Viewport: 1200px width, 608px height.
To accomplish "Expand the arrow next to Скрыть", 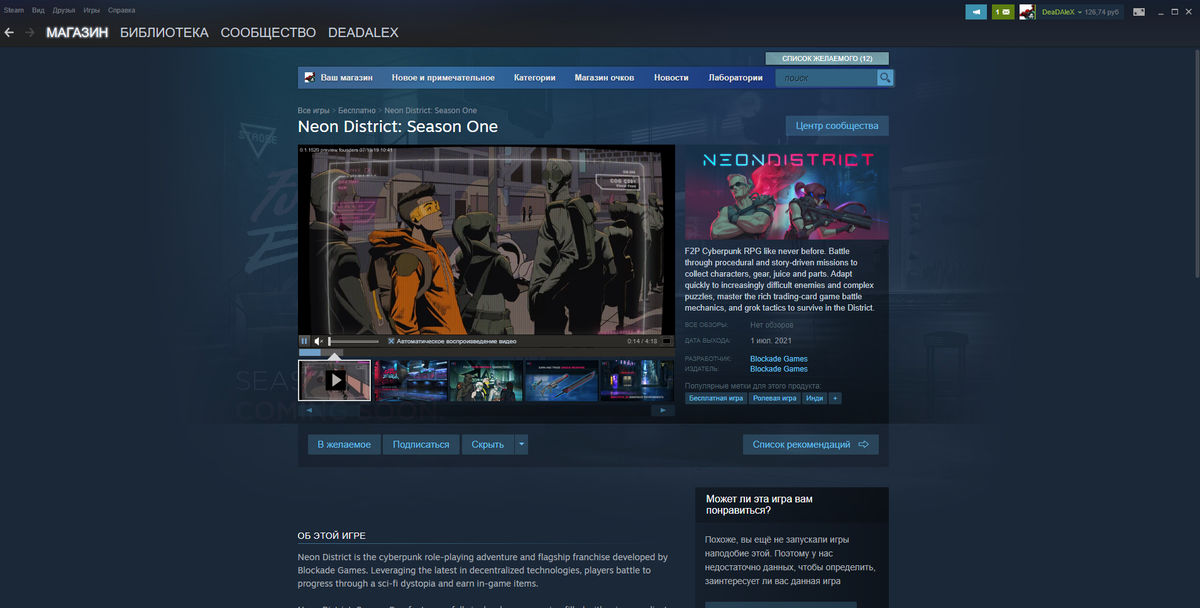I will [521, 444].
